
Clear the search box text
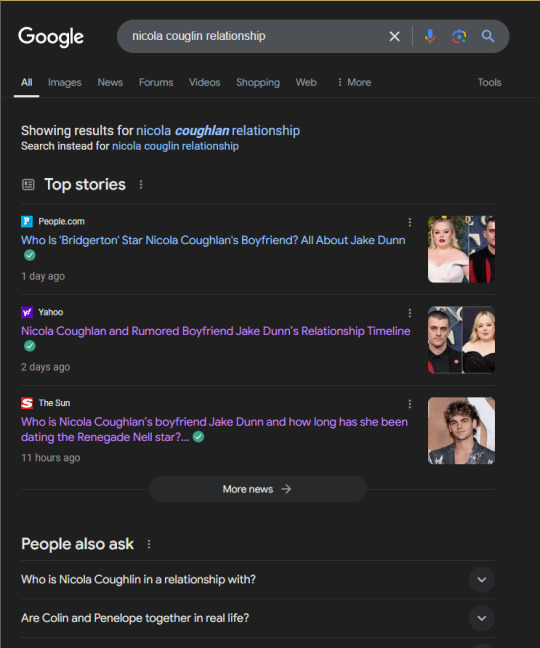pos(395,36)
